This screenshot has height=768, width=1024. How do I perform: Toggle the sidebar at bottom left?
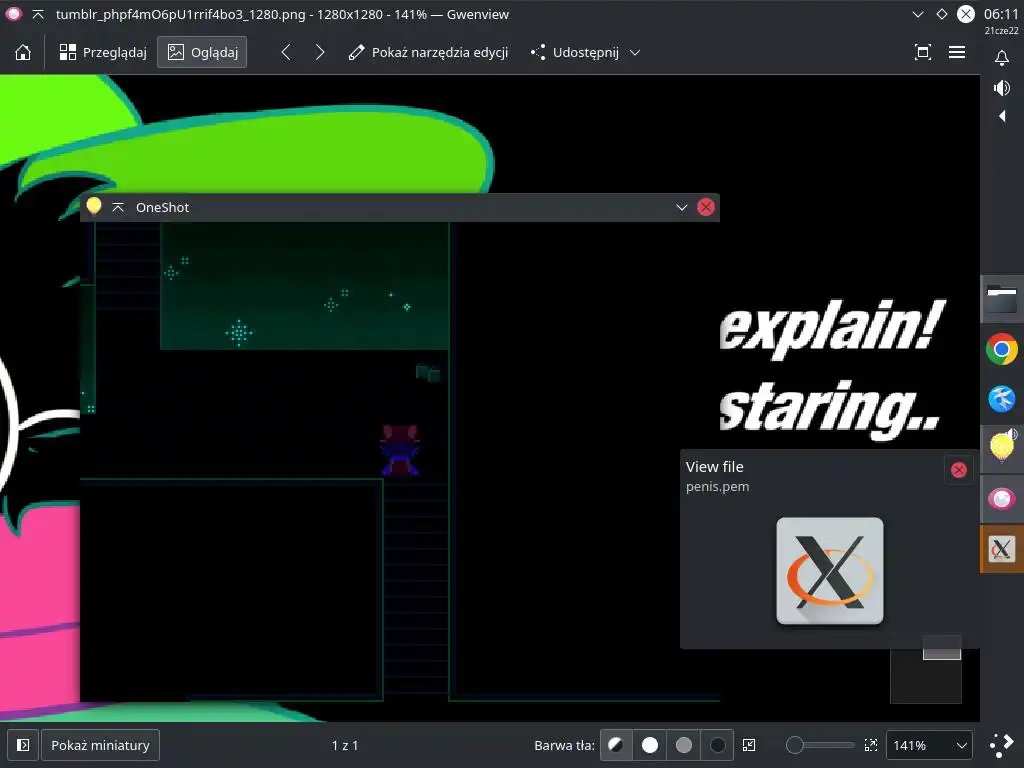coord(23,745)
